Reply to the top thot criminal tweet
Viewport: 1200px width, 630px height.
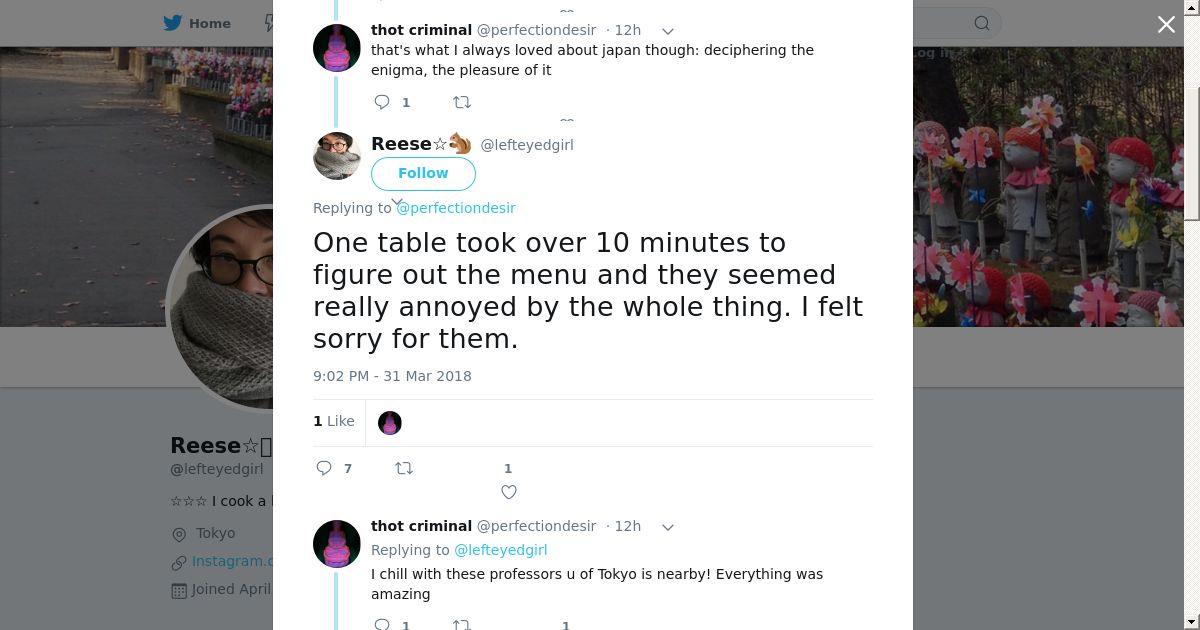click(x=382, y=102)
